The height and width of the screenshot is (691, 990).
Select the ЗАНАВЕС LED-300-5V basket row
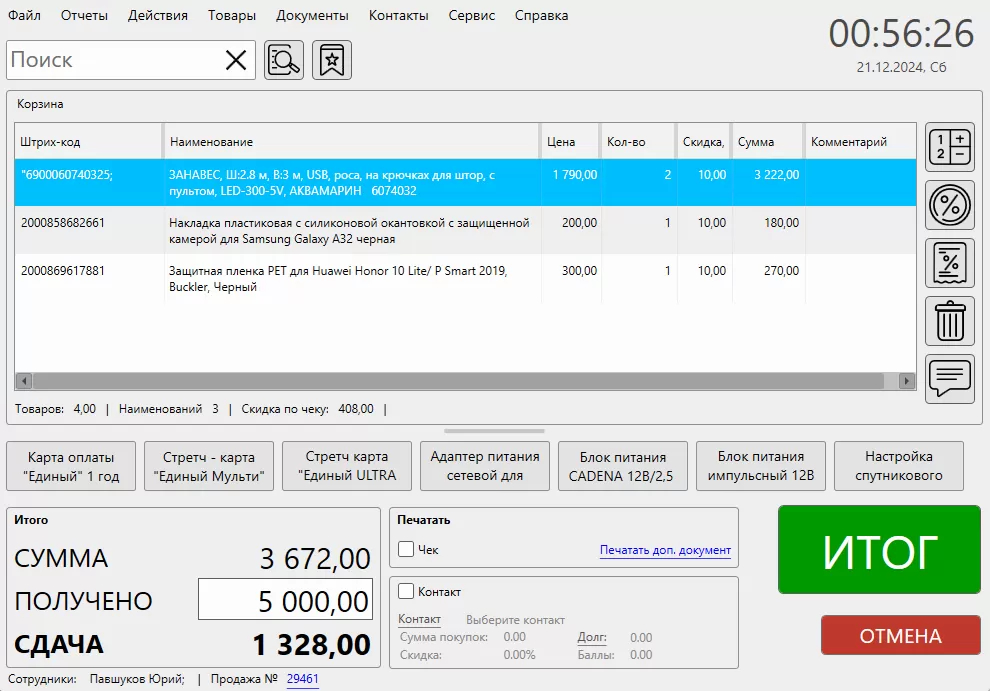point(465,183)
